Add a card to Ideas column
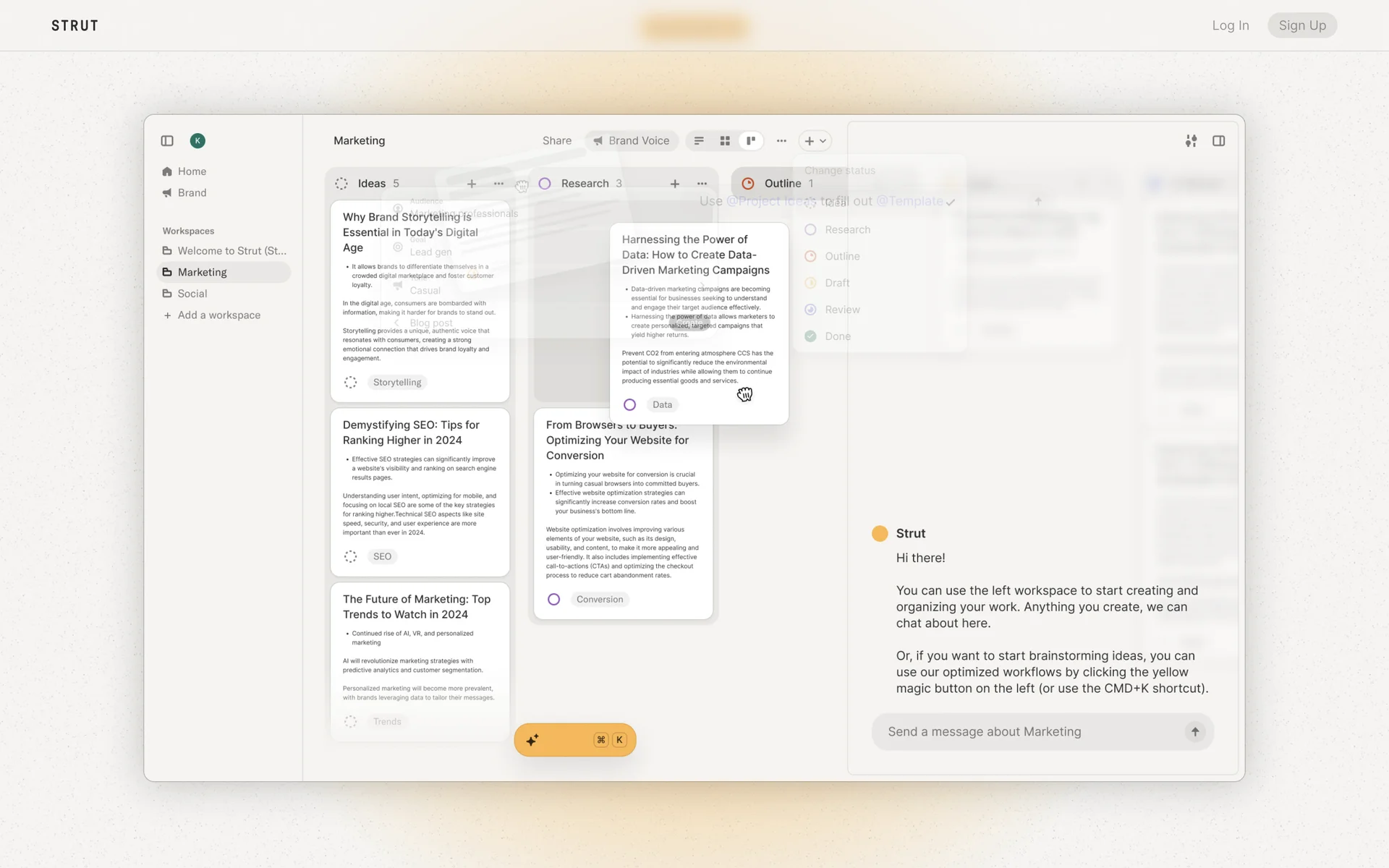The width and height of the screenshot is (1389, 868). click(472, 184)
